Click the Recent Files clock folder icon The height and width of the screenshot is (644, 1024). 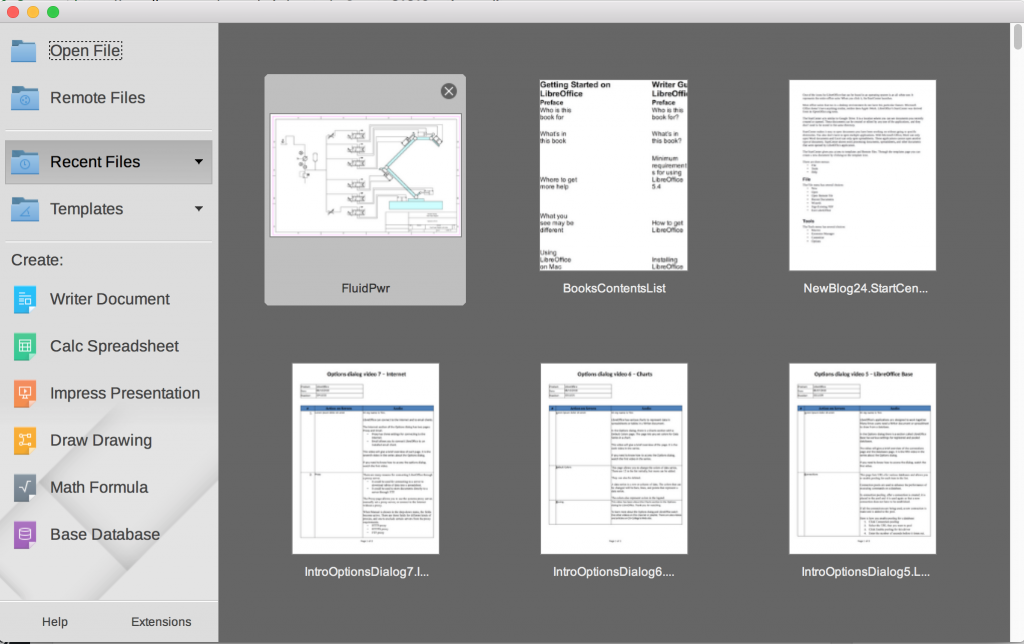click(x=25, y=162)
